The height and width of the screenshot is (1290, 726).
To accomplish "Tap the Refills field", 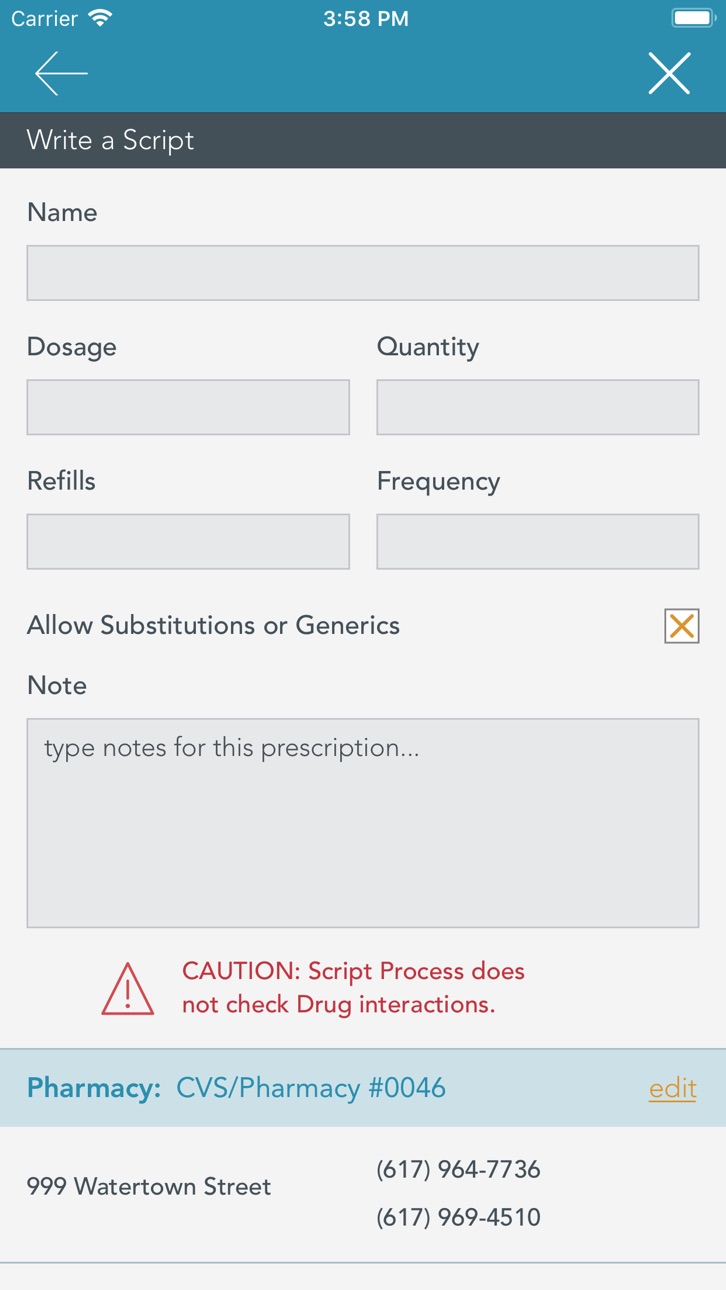I will [188, 541].
